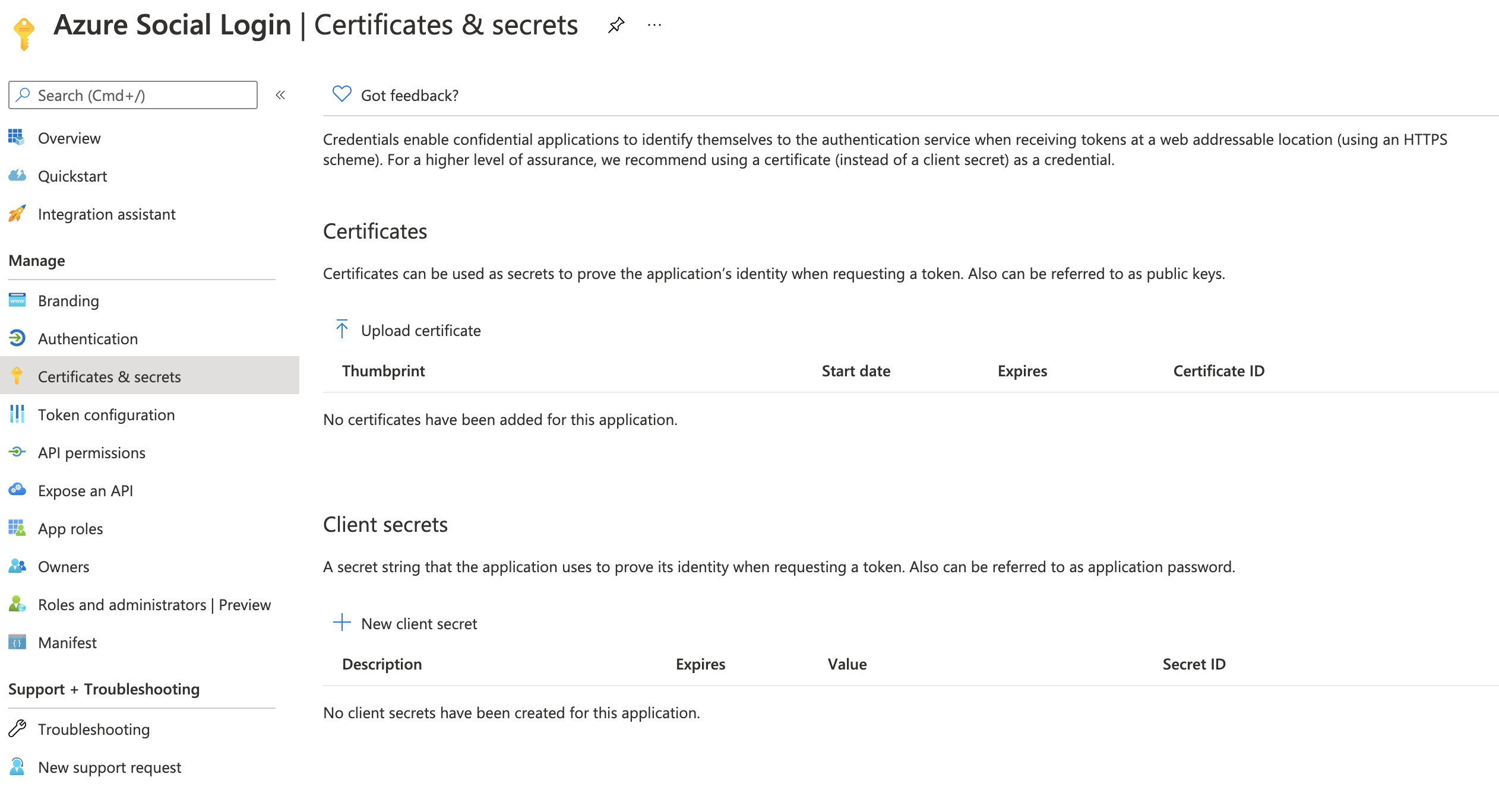The image size is (1499, 812).
Task: Click New client secret
Action: click(419, 624)
